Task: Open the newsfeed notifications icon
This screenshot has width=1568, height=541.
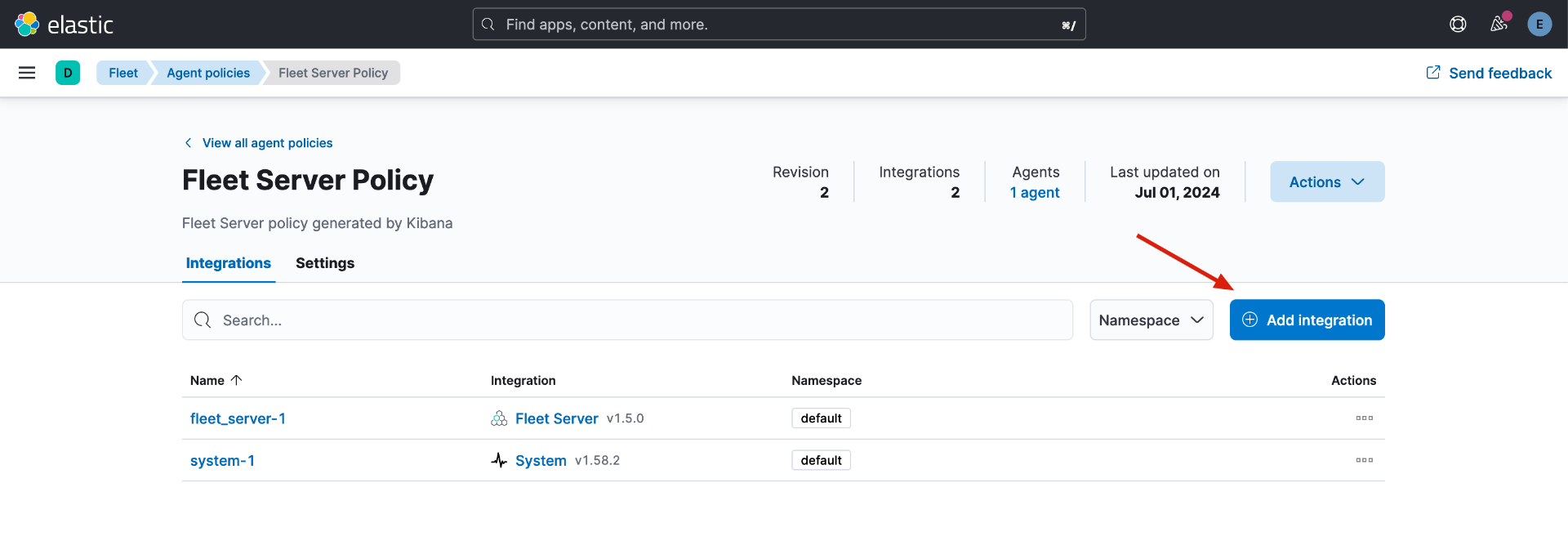Action: [x=1499, y=24]
